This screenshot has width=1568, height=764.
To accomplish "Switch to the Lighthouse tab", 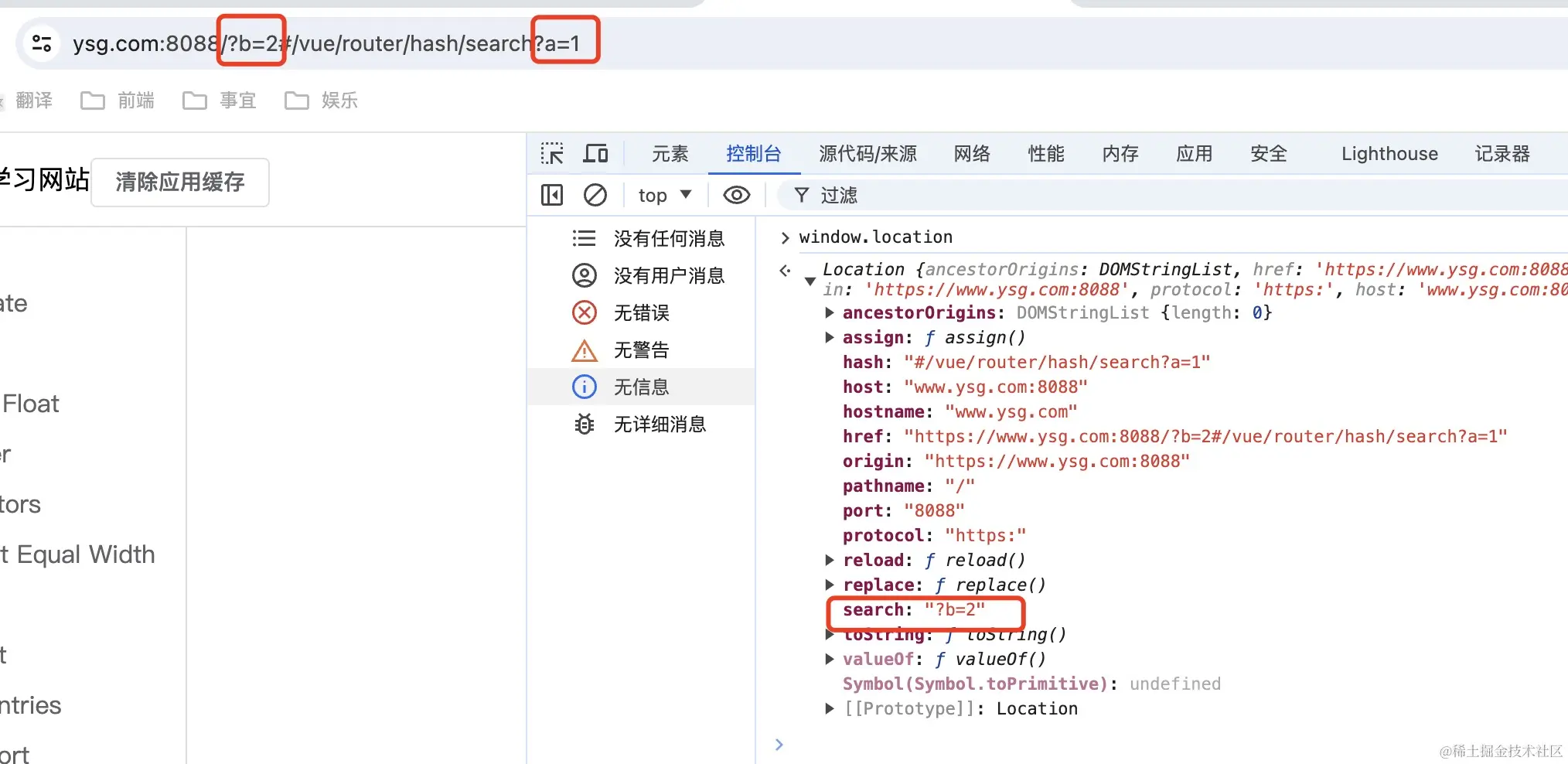I will 1389,154.
